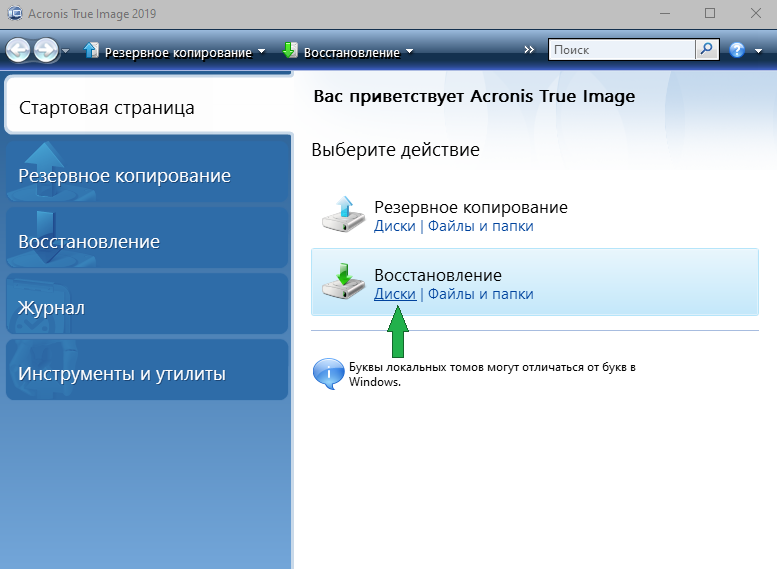The image size is (777, 569).
Task: Expand the help dropdown arrow
Action: [759, 51]
